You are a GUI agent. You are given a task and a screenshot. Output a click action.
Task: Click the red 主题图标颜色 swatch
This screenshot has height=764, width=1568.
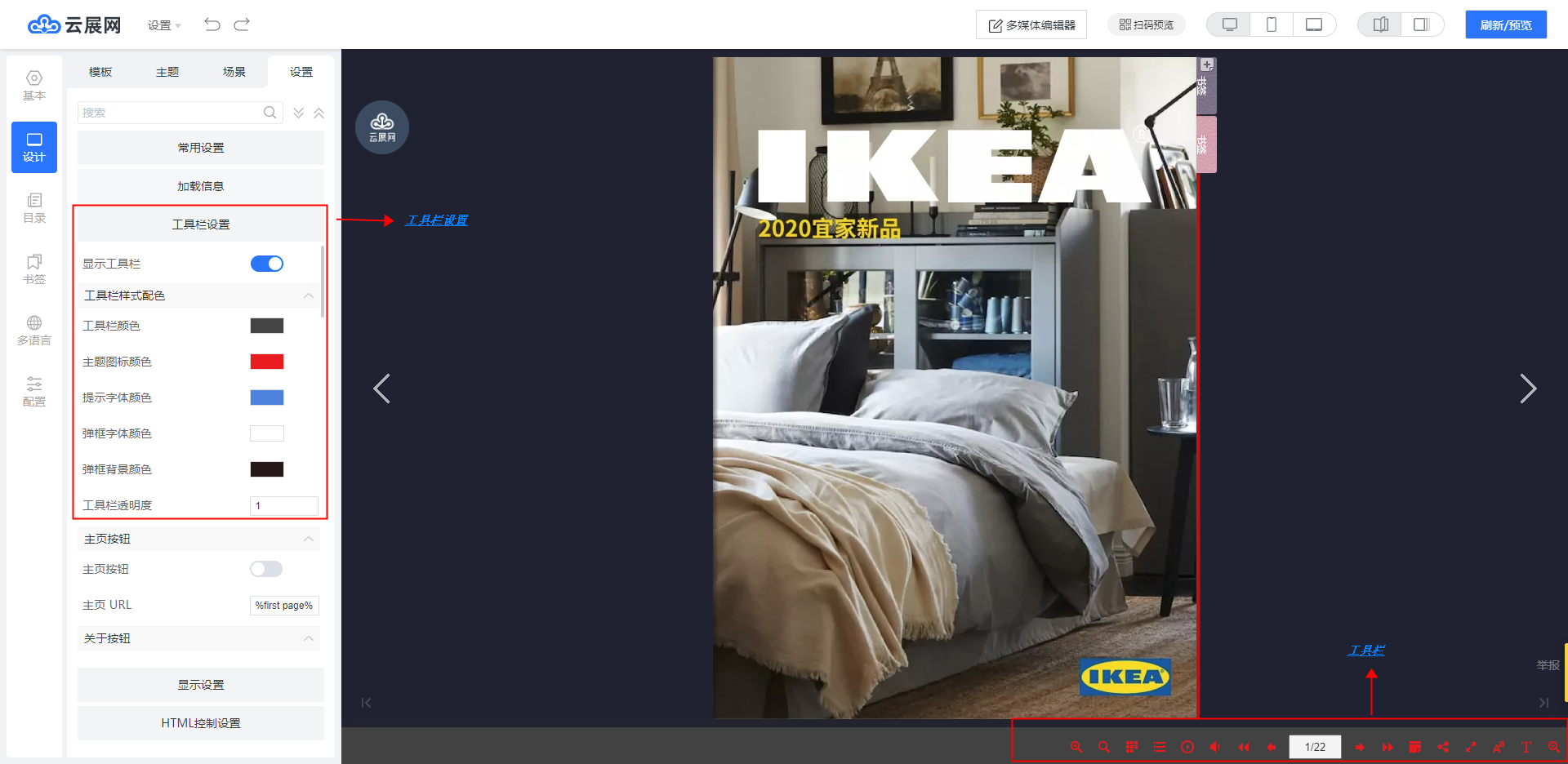click(267, 362)
